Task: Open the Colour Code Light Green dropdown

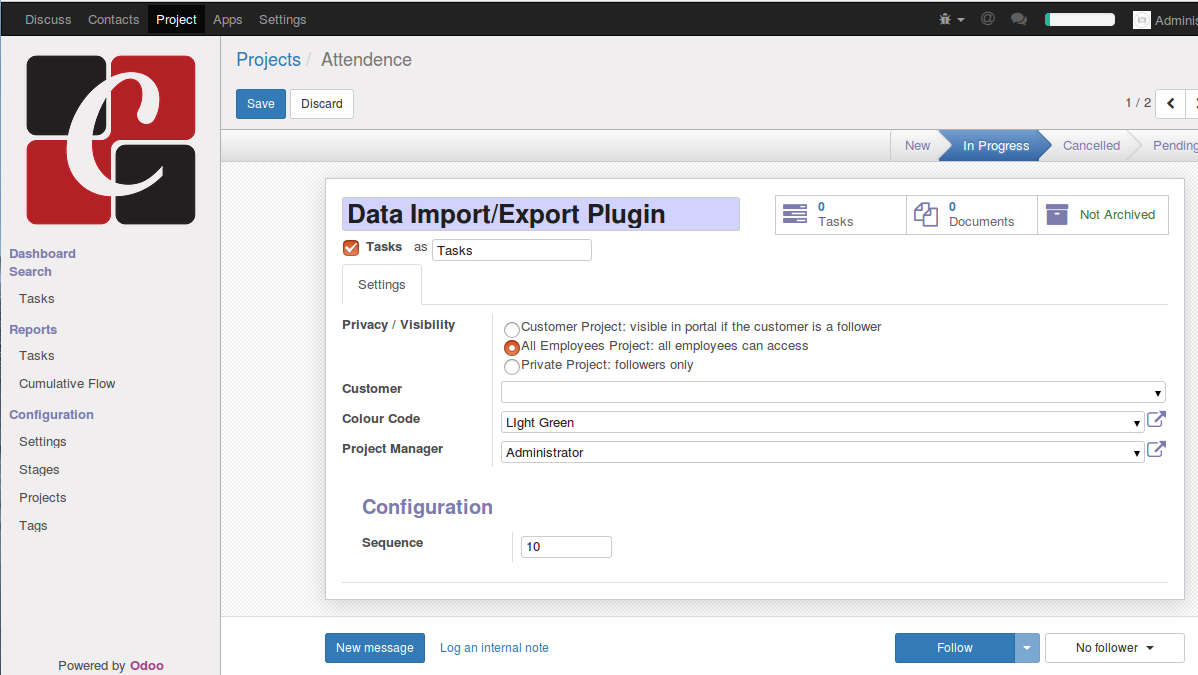Action: coord(822,423)
